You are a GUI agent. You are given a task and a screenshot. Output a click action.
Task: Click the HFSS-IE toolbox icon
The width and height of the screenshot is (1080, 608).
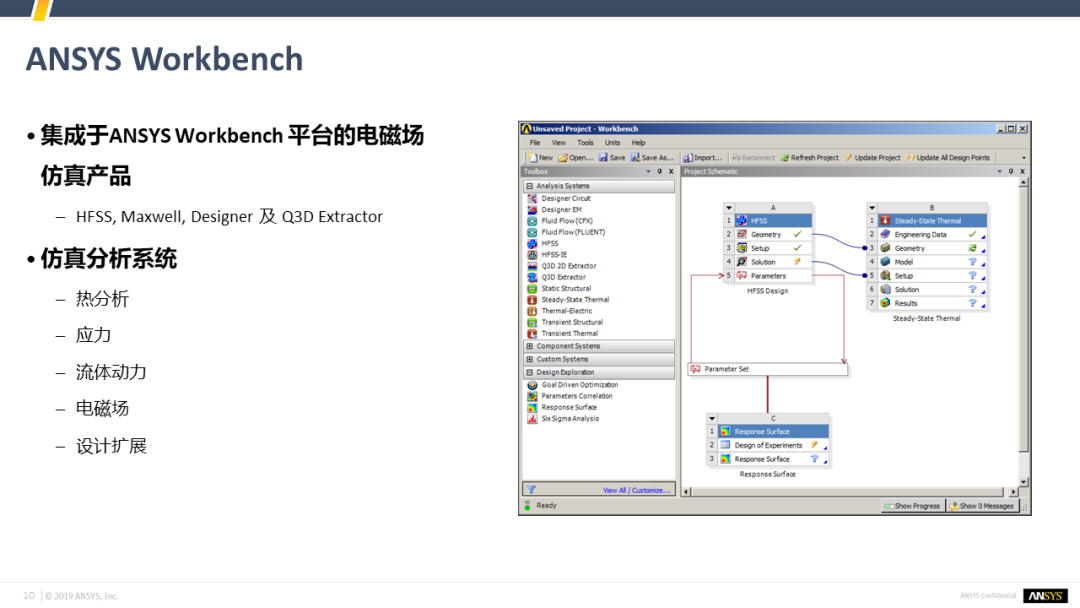point(532,255)
